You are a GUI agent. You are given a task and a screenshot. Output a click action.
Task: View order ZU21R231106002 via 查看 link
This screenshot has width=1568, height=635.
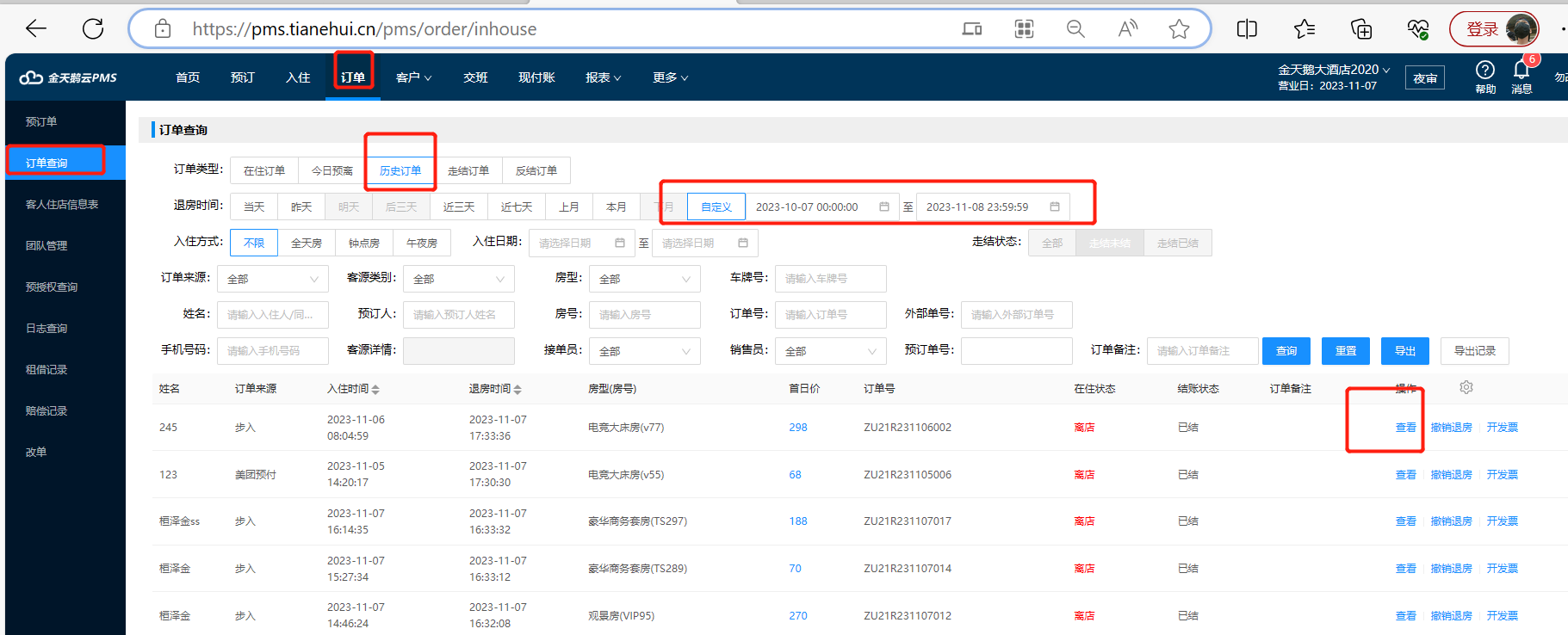pos(1405,428)
